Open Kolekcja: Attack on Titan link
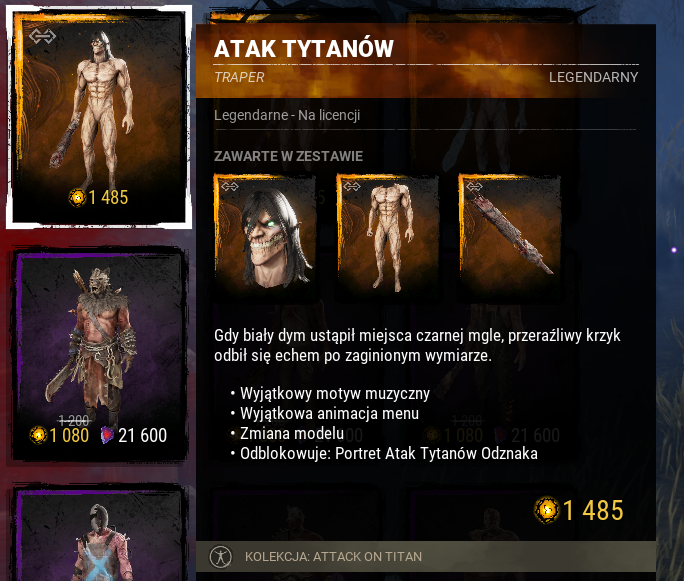This screenshot has height=581, width=684. pos(333,557)
